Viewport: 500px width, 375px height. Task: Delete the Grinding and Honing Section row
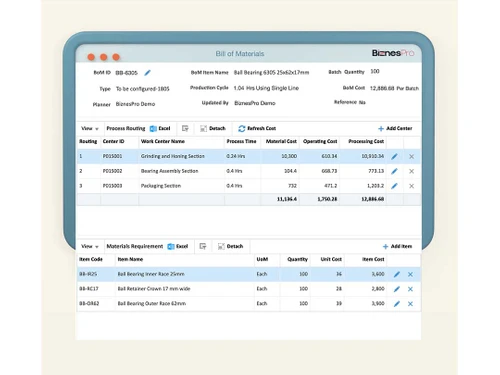412,156
